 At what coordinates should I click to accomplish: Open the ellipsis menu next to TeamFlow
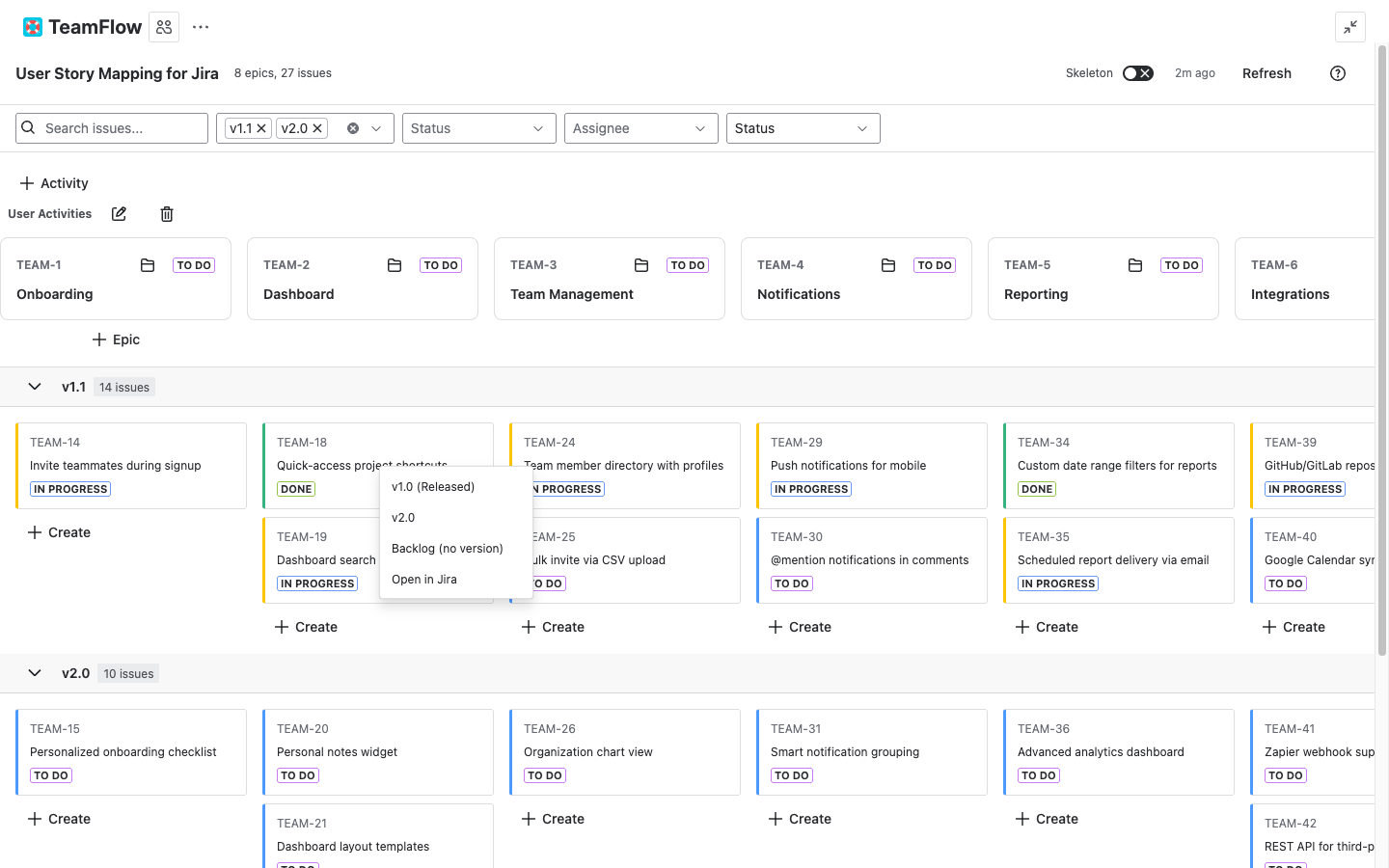pos(200,26)
